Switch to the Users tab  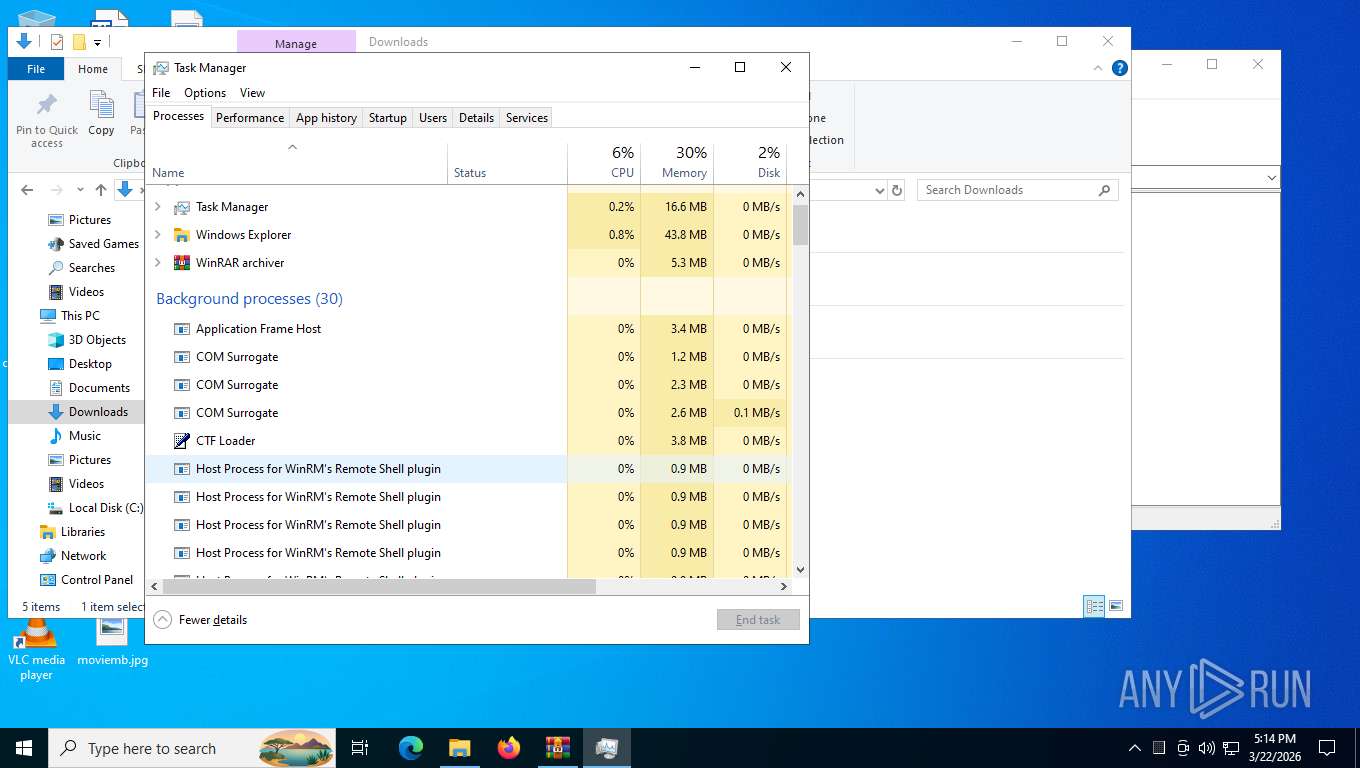pos(433,118)
